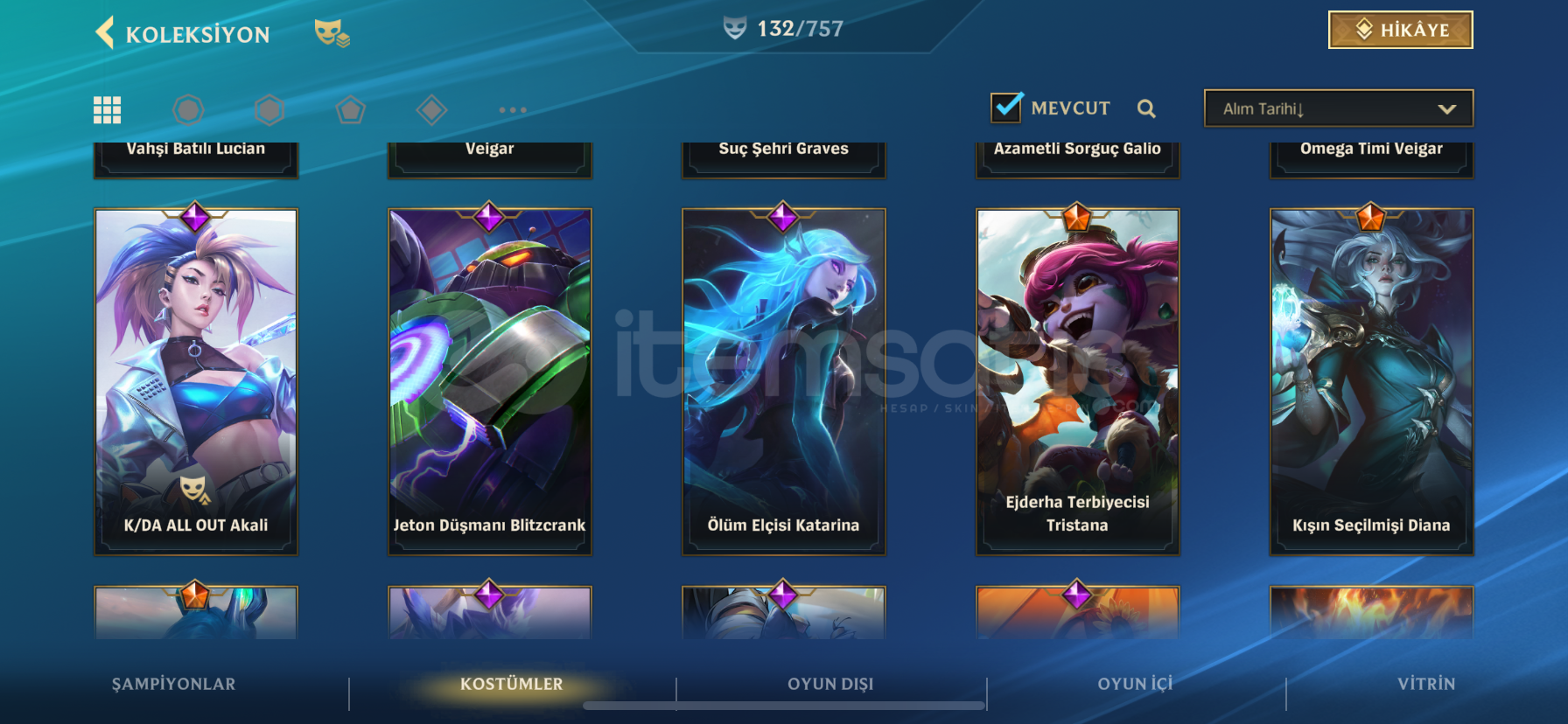1568x724 pixels.
Task: Open the Ölüm Elçisi Katarina skin card
Action: click(784, 381)
